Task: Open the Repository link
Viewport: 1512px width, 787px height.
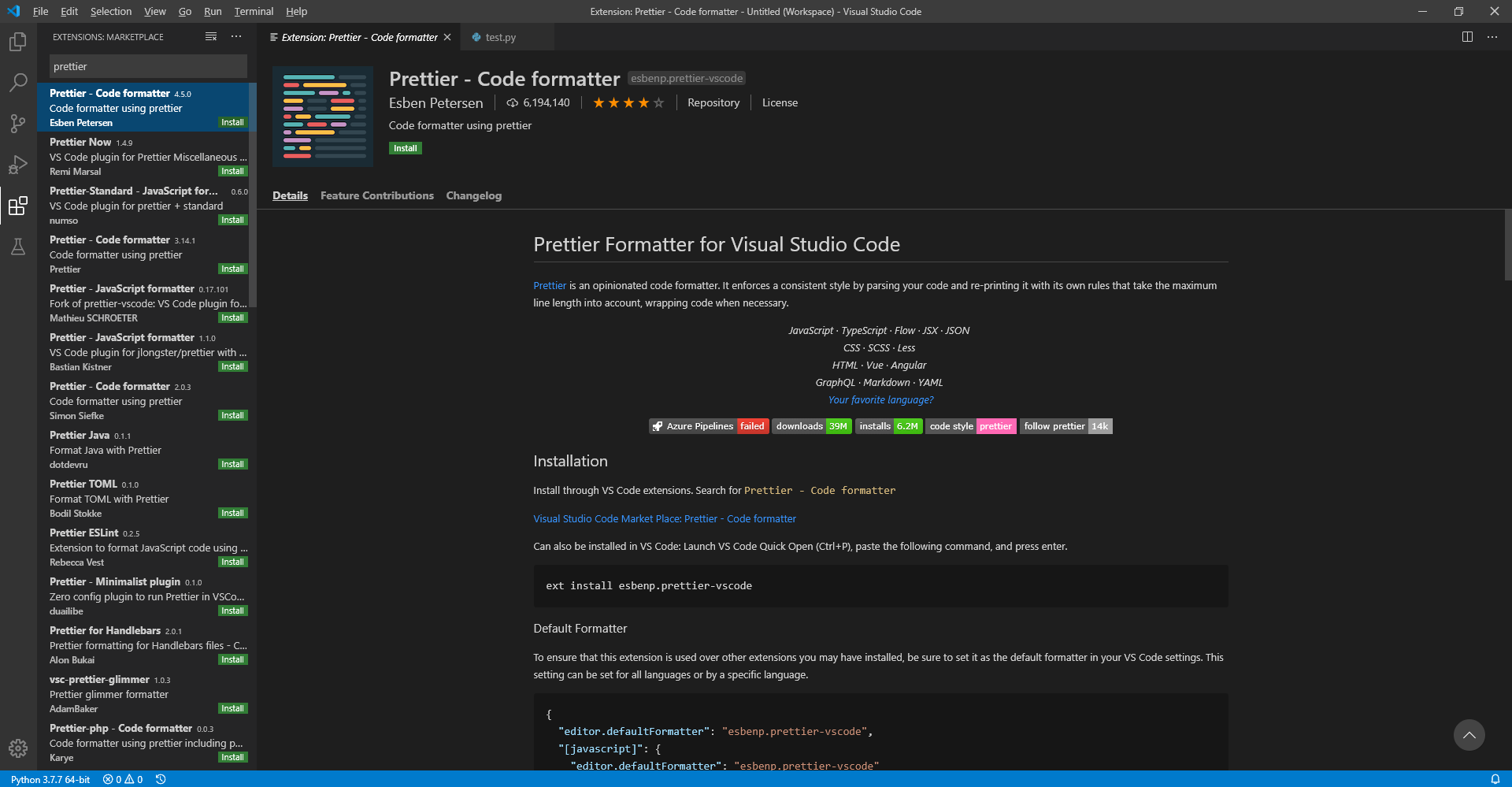Action: (x=713, y=103)
